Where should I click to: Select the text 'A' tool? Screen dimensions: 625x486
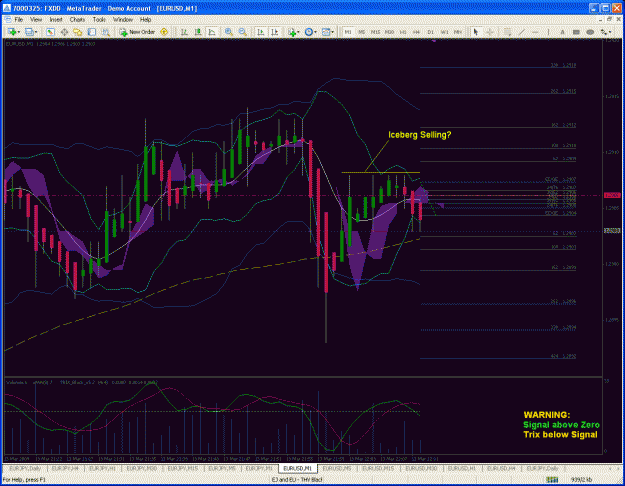(x=562, y=32)
